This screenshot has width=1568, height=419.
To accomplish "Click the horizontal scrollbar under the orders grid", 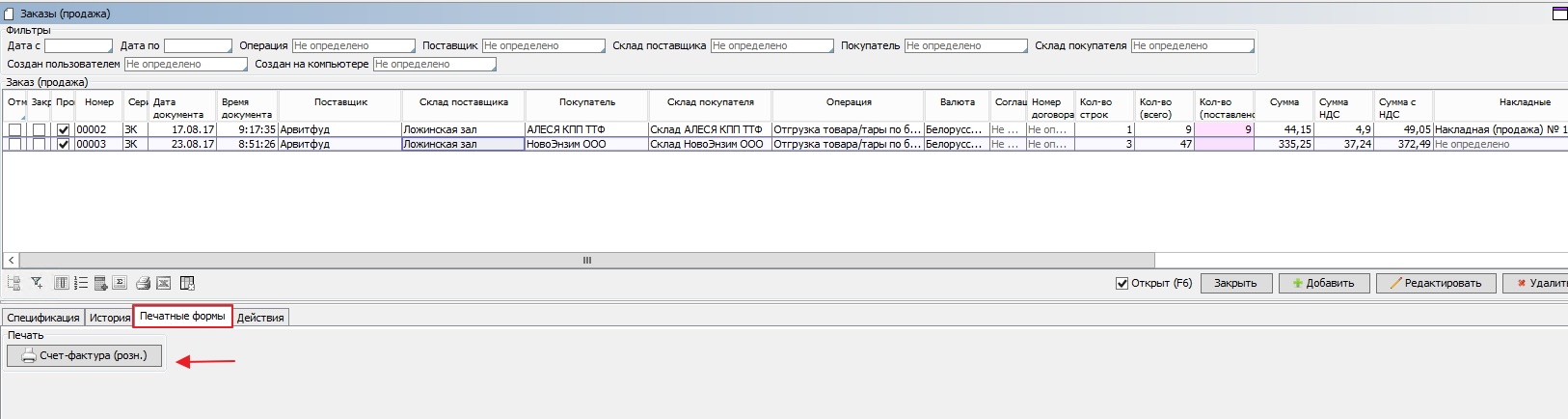I will (586, 260).
